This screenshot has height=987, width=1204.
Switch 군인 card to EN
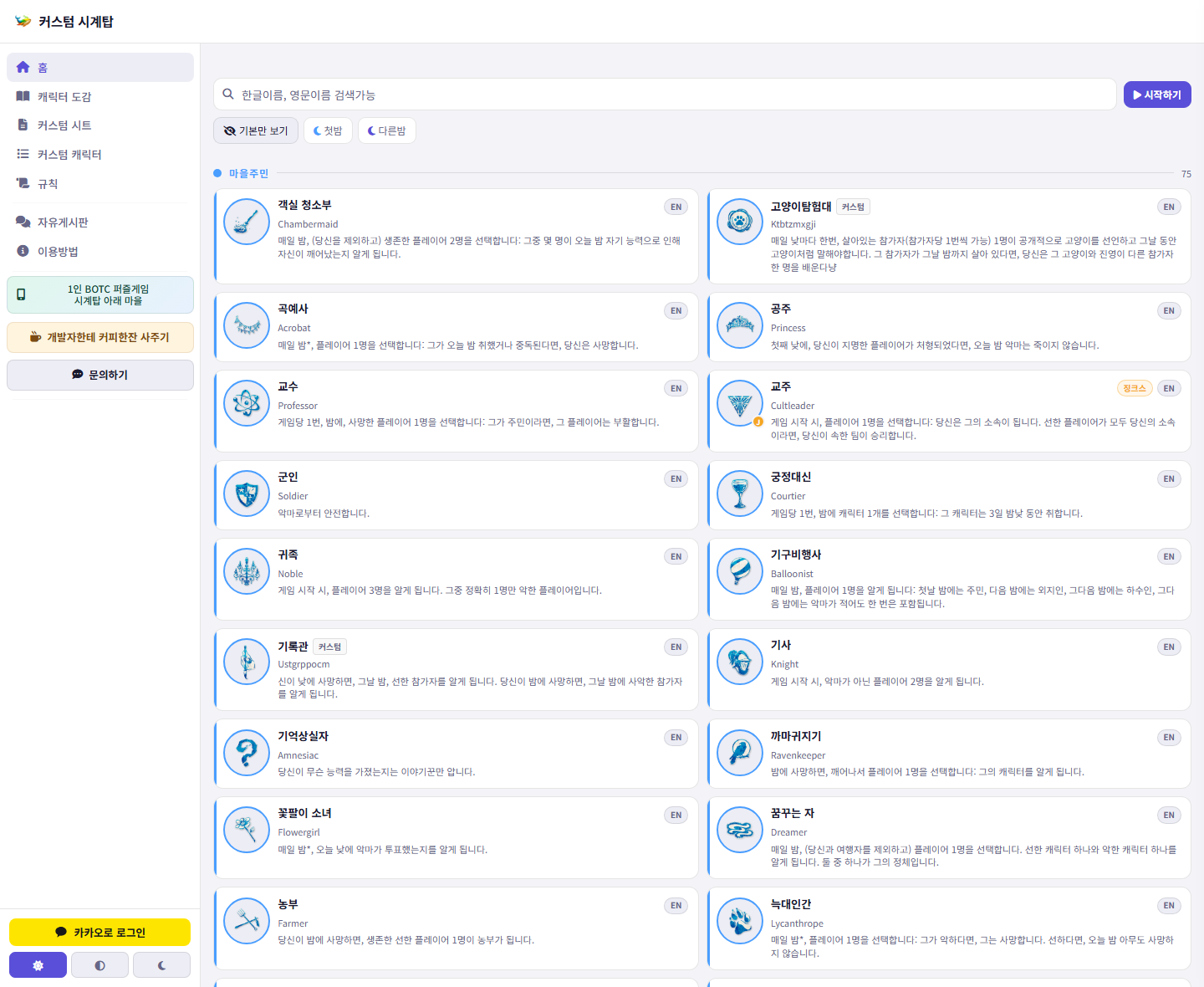[676, 479]
